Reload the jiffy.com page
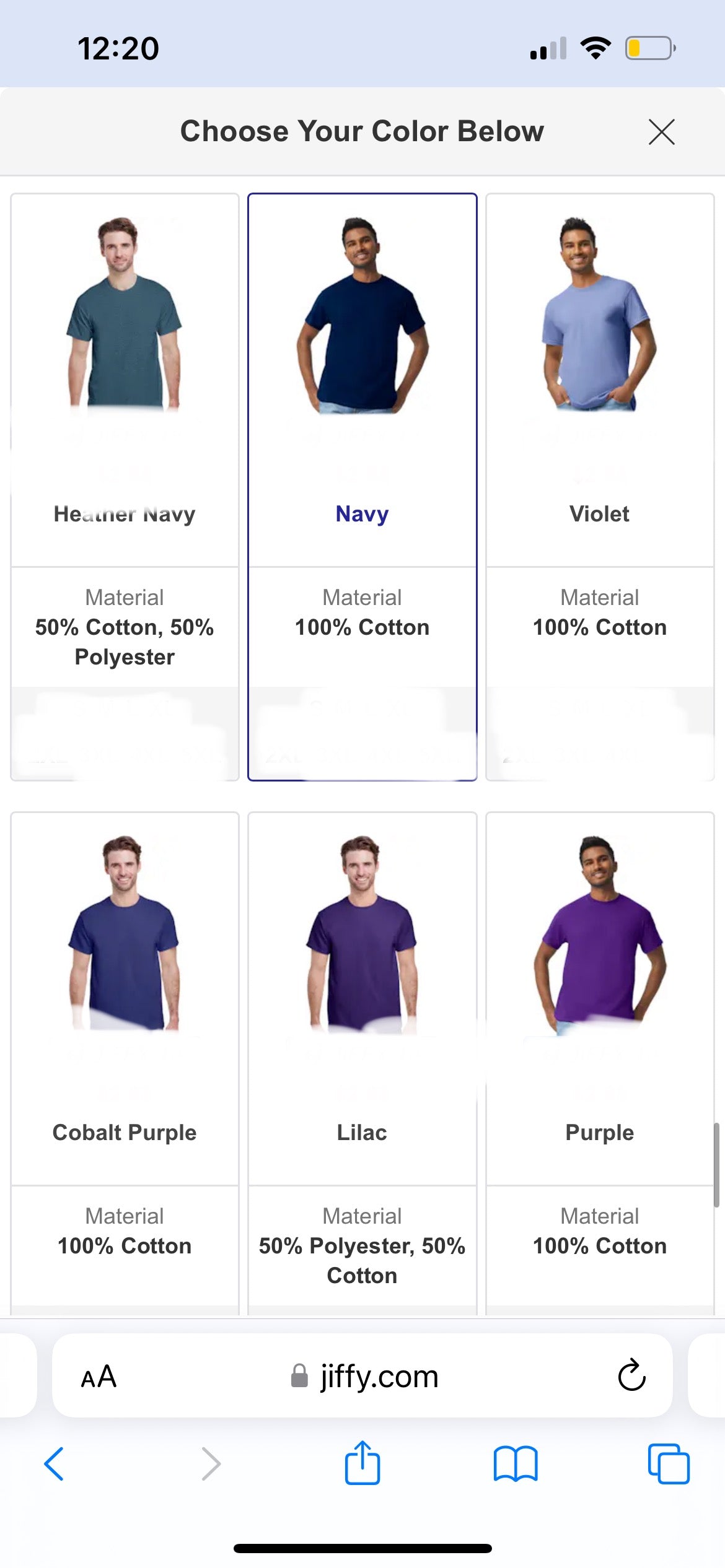Image resolution: width=725 pixels, height=1568 pixels. point(631,1375)
